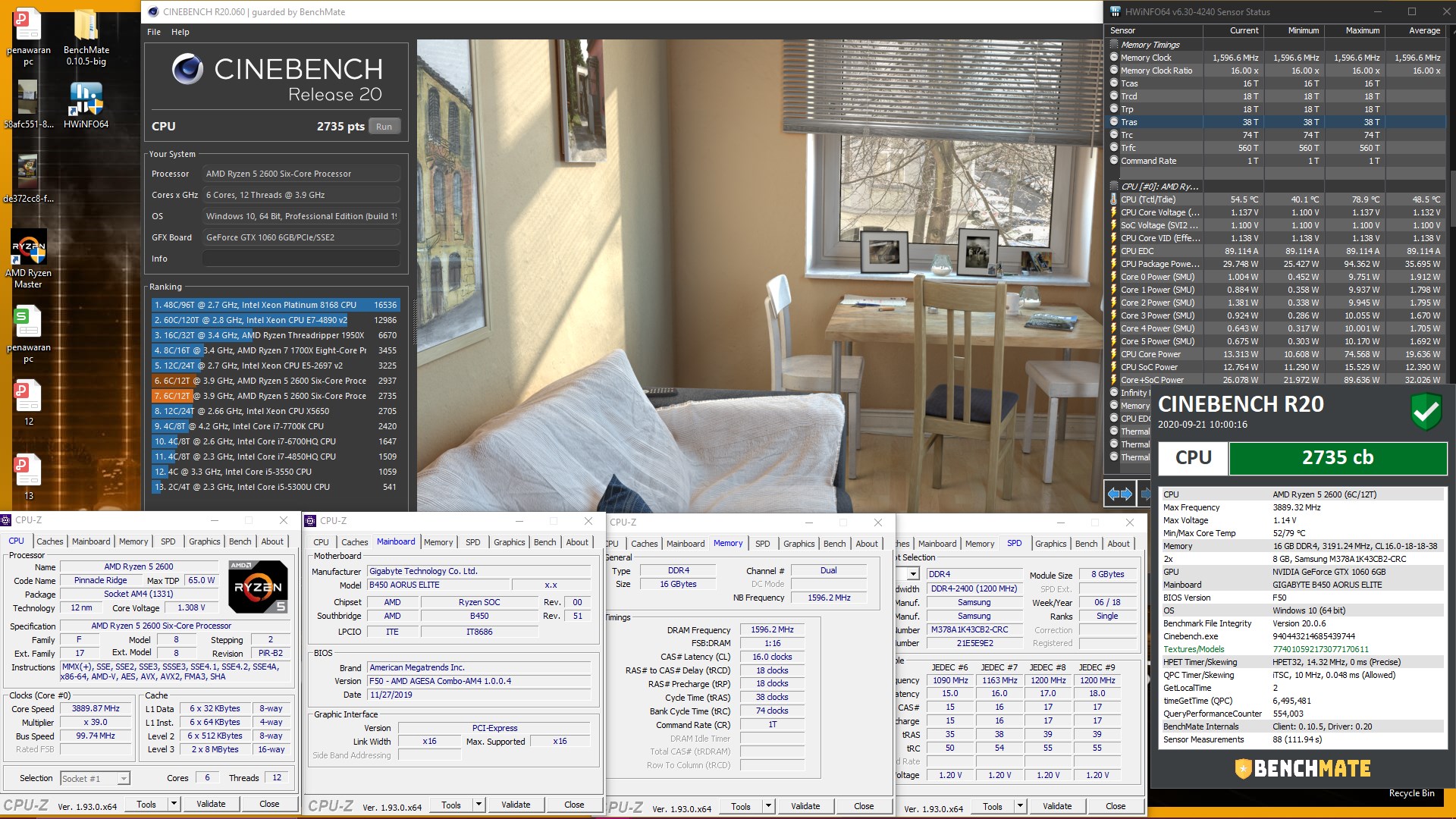Viewport: 1456px width, 819px height.
Task: Click the green BenchMate validation shield
Action: click(x=1426, y=412)
